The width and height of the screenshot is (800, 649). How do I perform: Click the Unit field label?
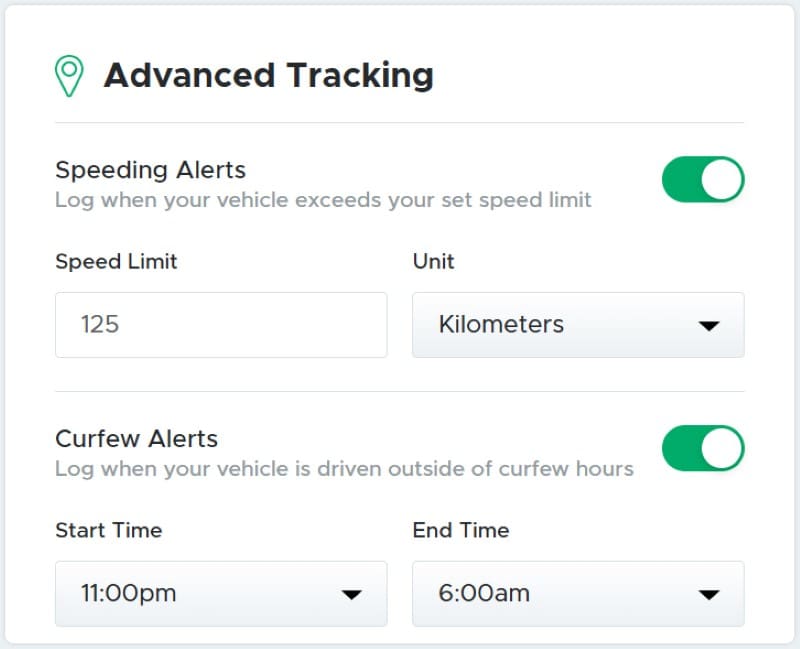point(433,261)
